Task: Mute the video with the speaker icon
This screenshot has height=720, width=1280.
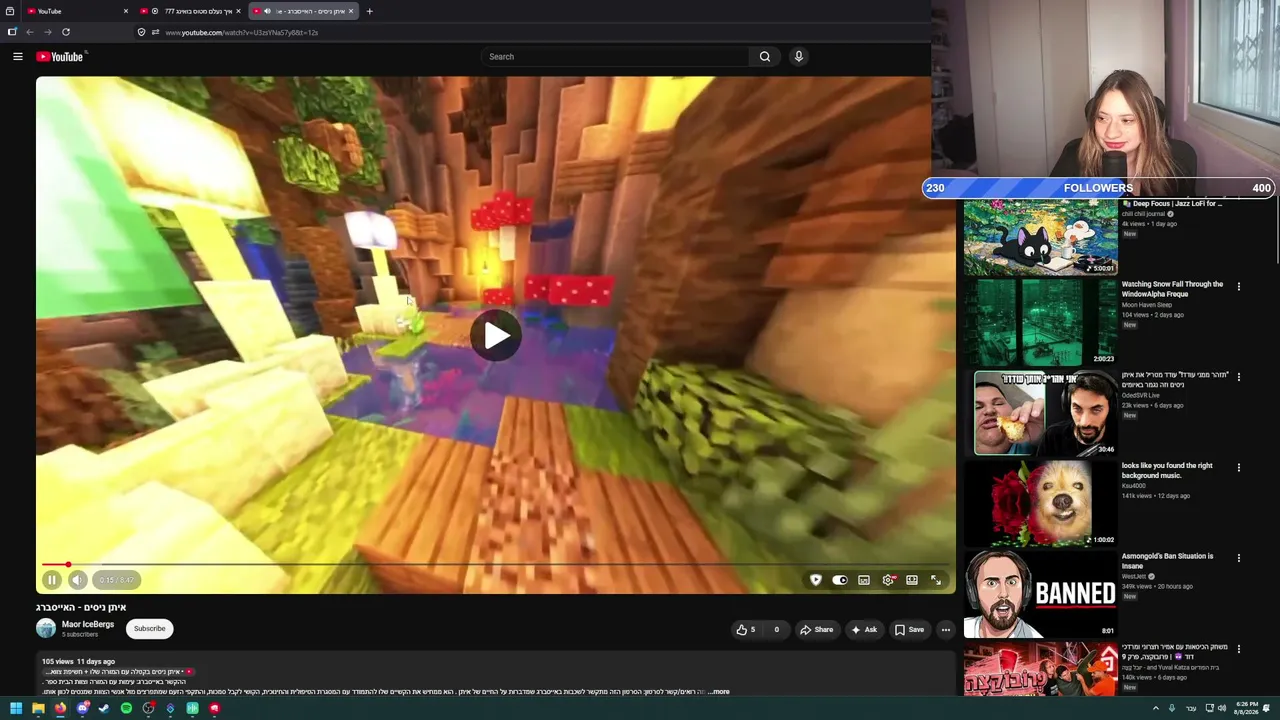Action: (x=78, y=580)
